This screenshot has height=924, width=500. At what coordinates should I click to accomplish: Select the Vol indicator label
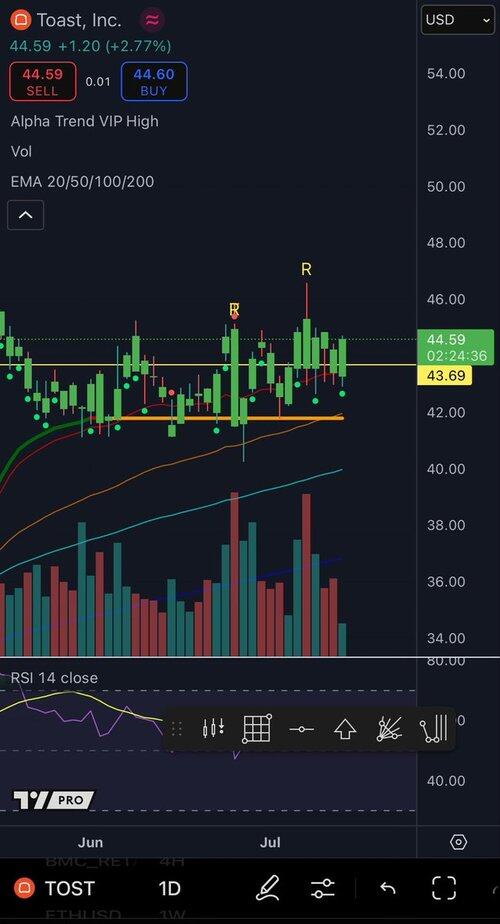tap(21, 151)
